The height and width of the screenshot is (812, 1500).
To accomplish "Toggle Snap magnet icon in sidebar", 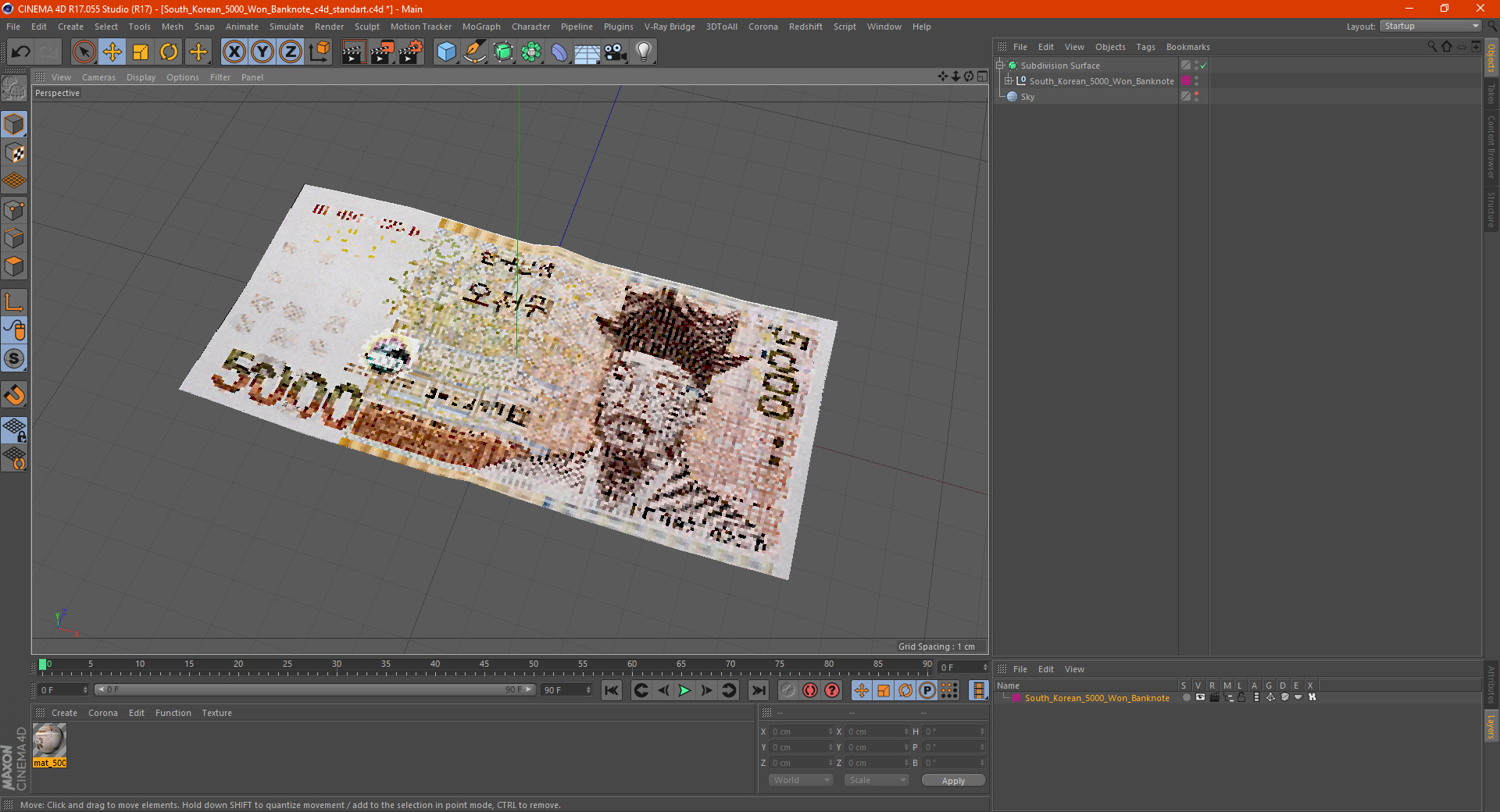I will click(14, 394).
